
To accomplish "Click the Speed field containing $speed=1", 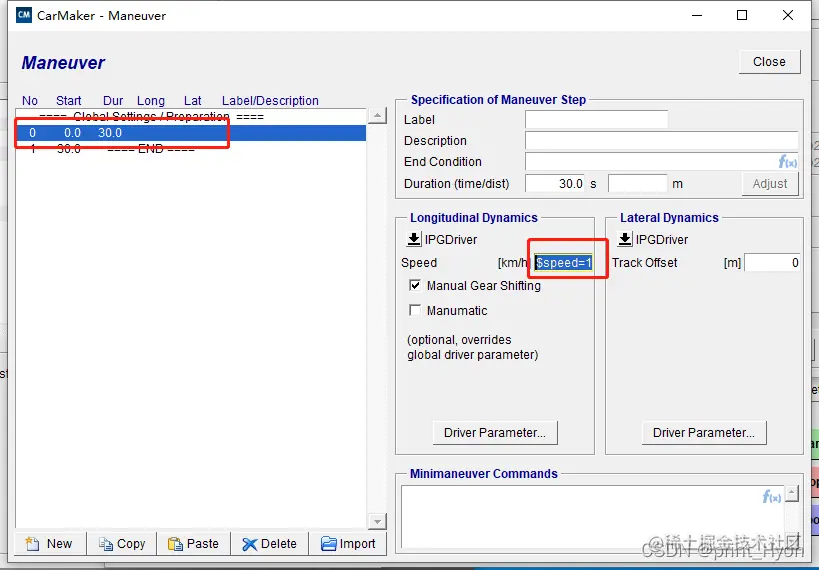I will [x=563, y=263].
